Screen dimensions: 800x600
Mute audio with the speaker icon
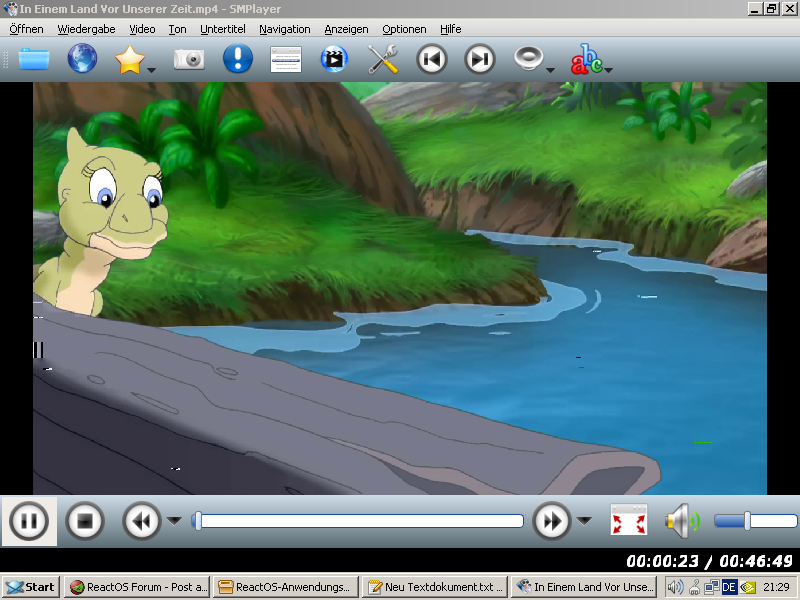coord(682,521)
